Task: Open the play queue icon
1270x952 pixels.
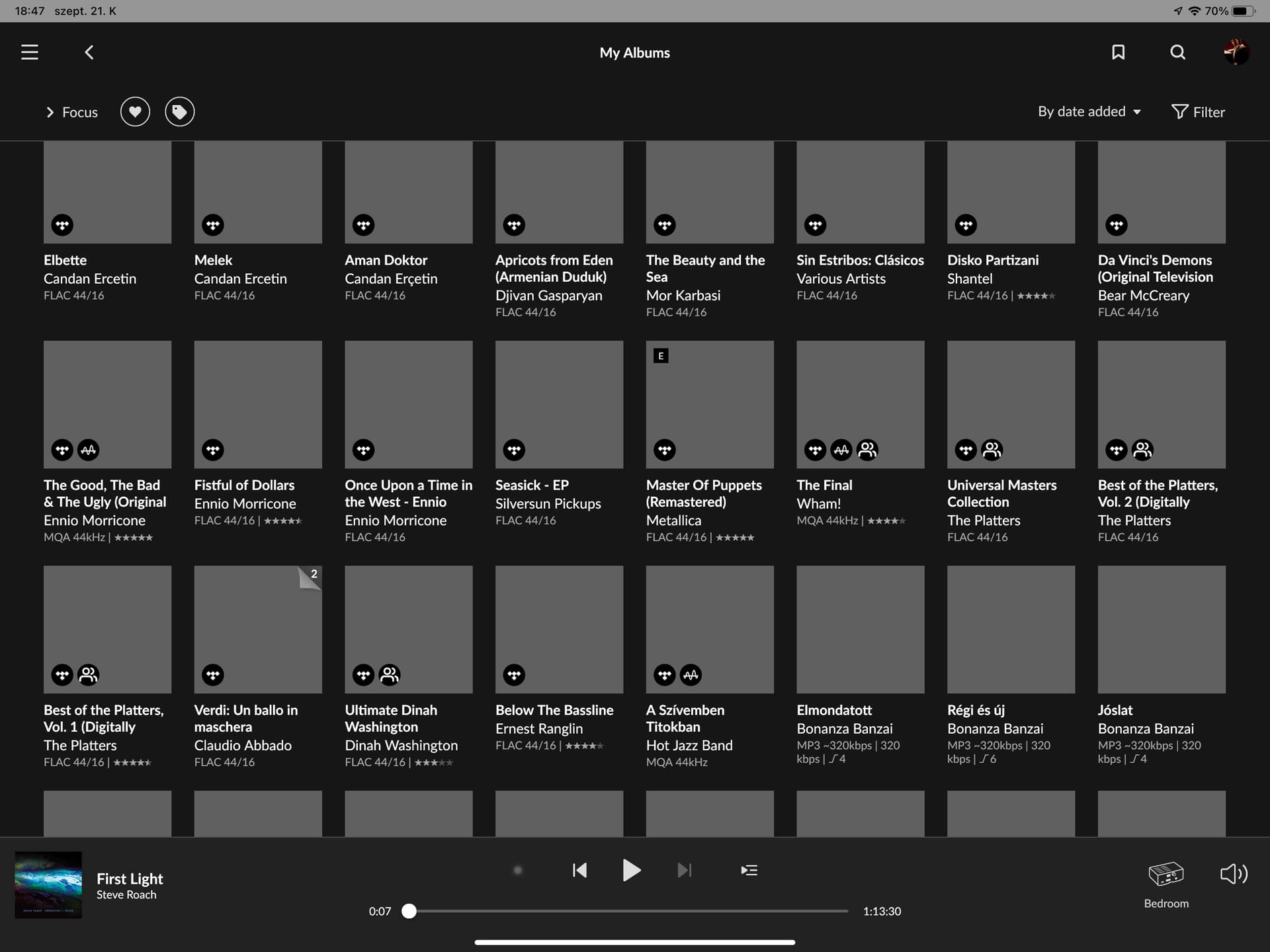Action: click(749, 870)
